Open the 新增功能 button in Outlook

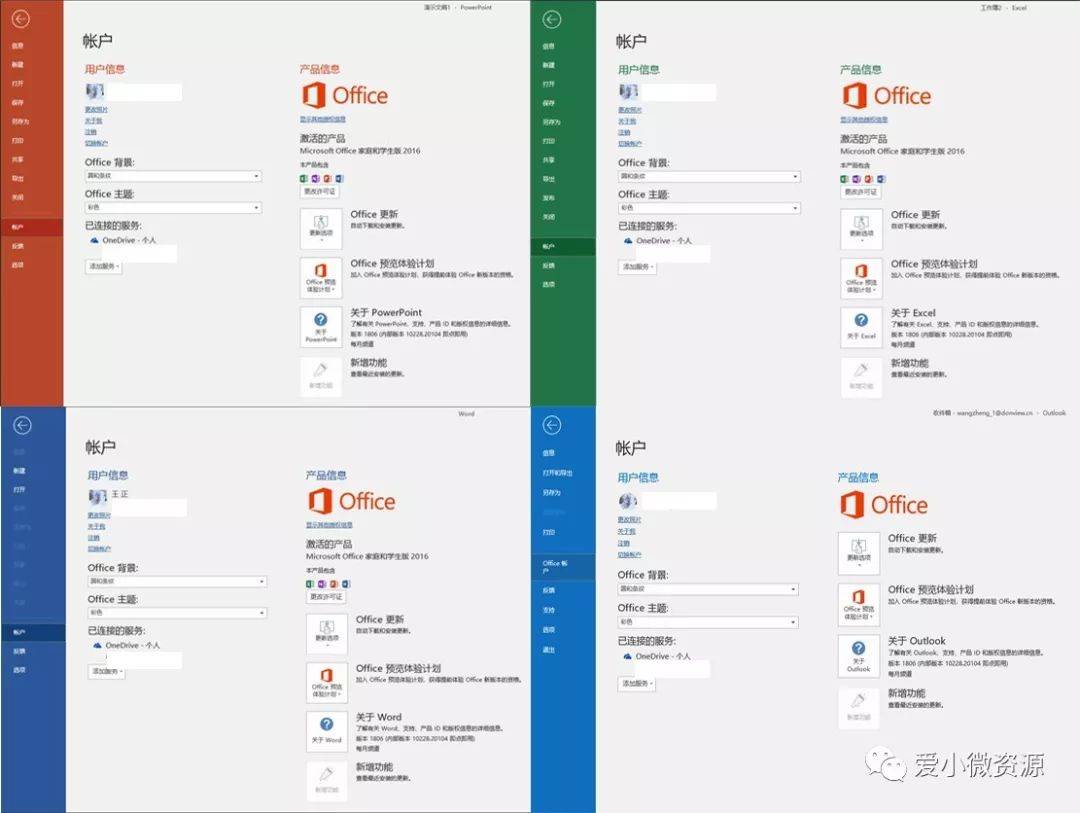858,708
